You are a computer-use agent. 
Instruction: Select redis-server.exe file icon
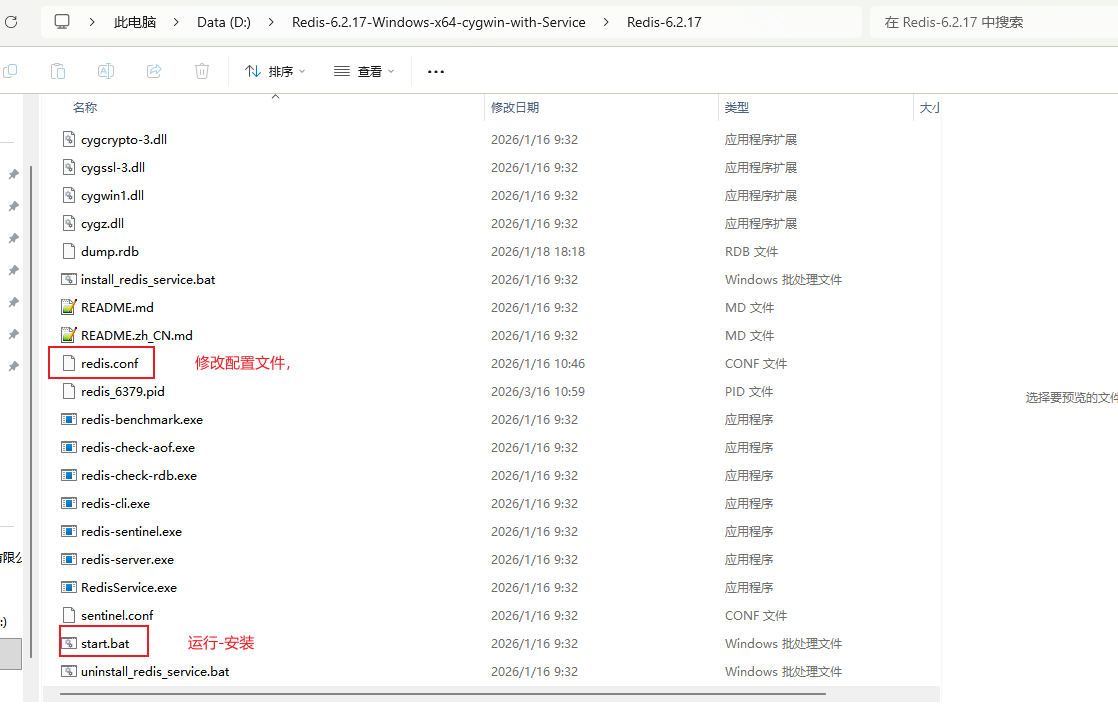point(68,559)
